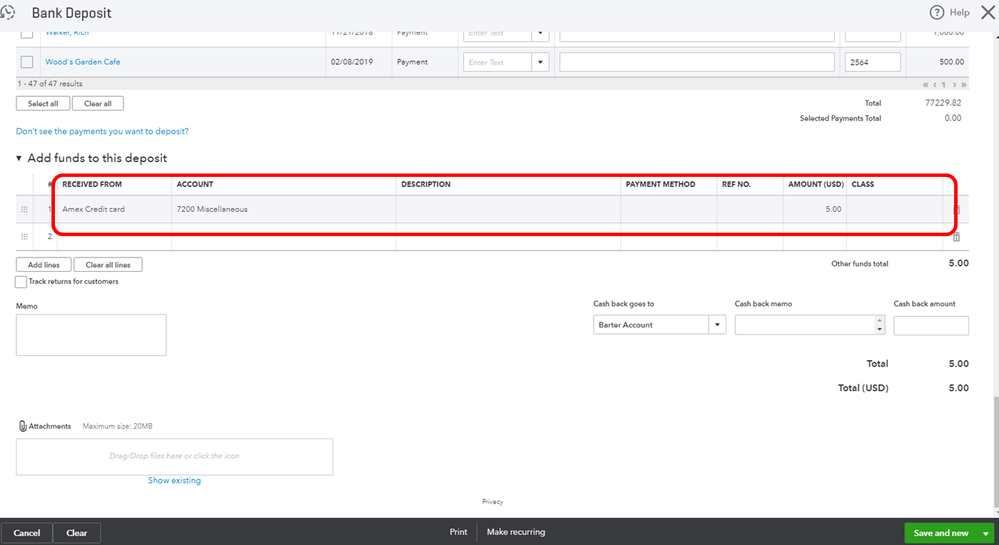Go to the last results page
Image resolution: width=999 pixels, height=545 pixels.
click(x=964, y=84)
